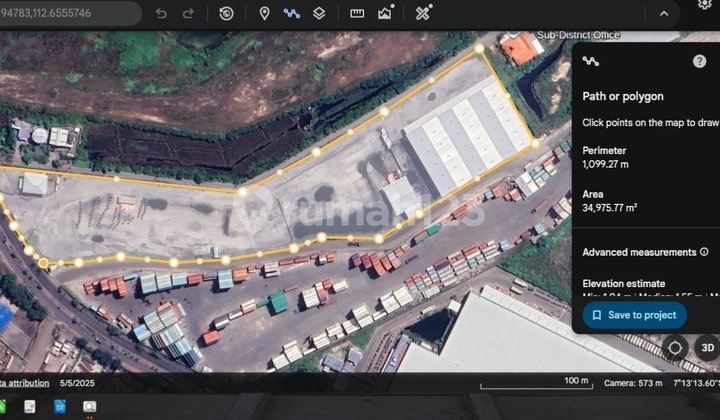Image resolution: width=720 pixels, height=420 pixels.
Task: Click the Perimeter 1,099.27 m value
Action: click(x=605, y=164)
